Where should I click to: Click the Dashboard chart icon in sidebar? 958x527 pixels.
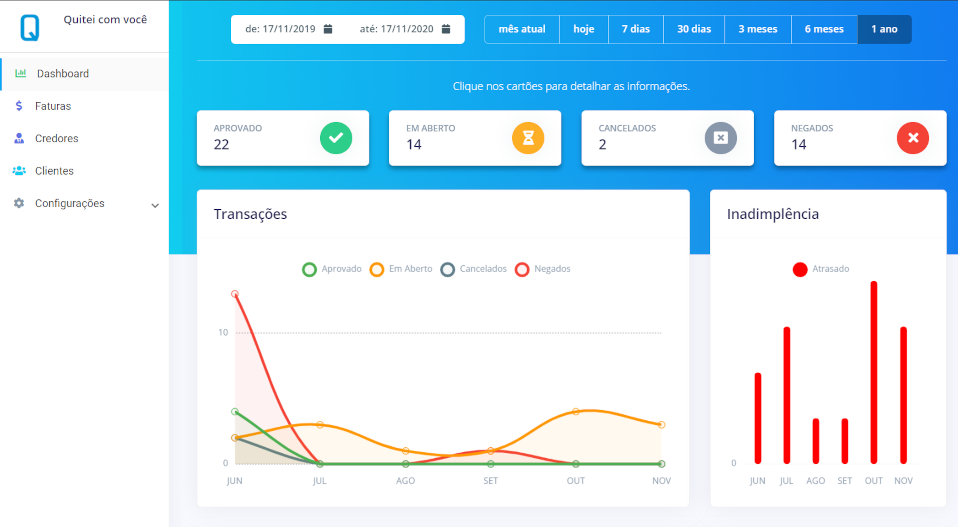pyautogui.click(x=21, y=73)
